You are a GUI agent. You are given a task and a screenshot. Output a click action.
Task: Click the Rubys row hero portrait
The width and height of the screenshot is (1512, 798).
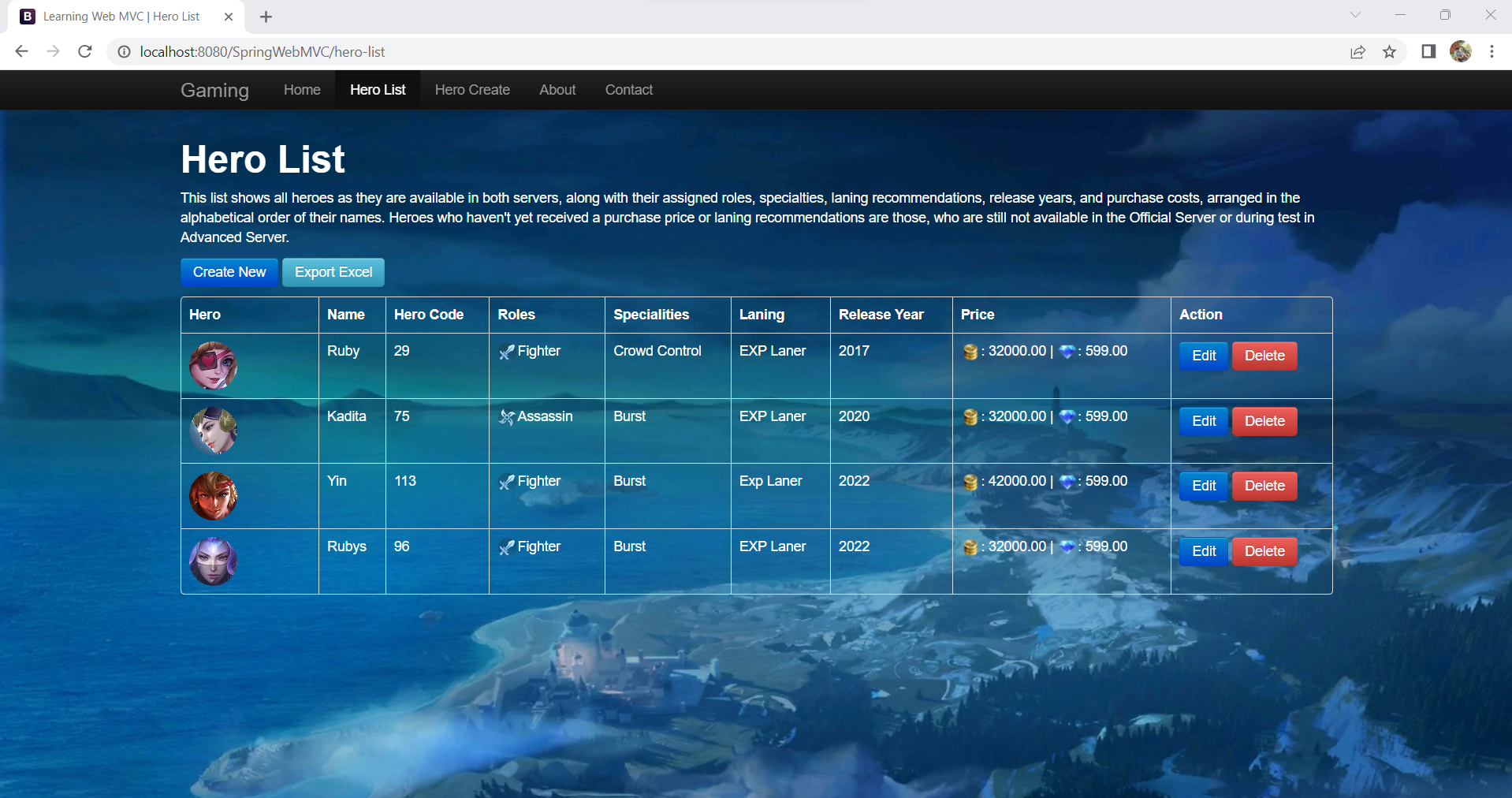pyautogui.click(x=213, y=561)
